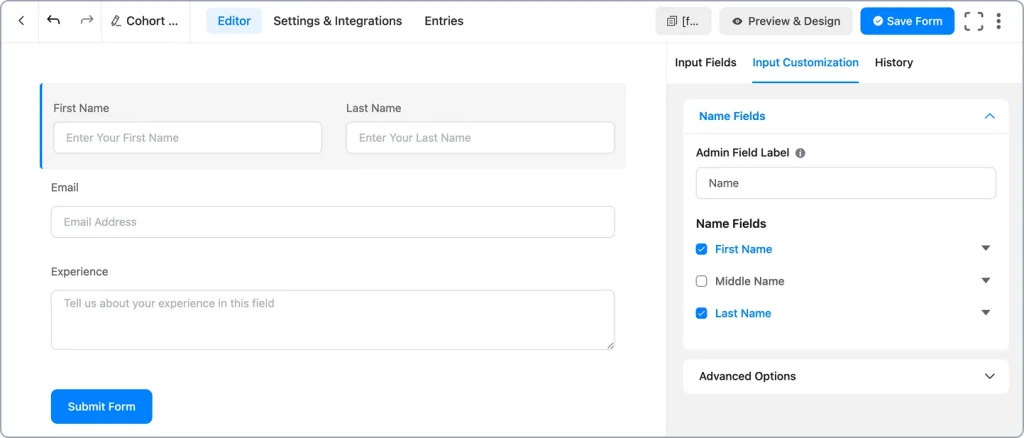Open the three-dot more options menu
This screenshot has width=1024, height=438.
click(x=999, y=21)
